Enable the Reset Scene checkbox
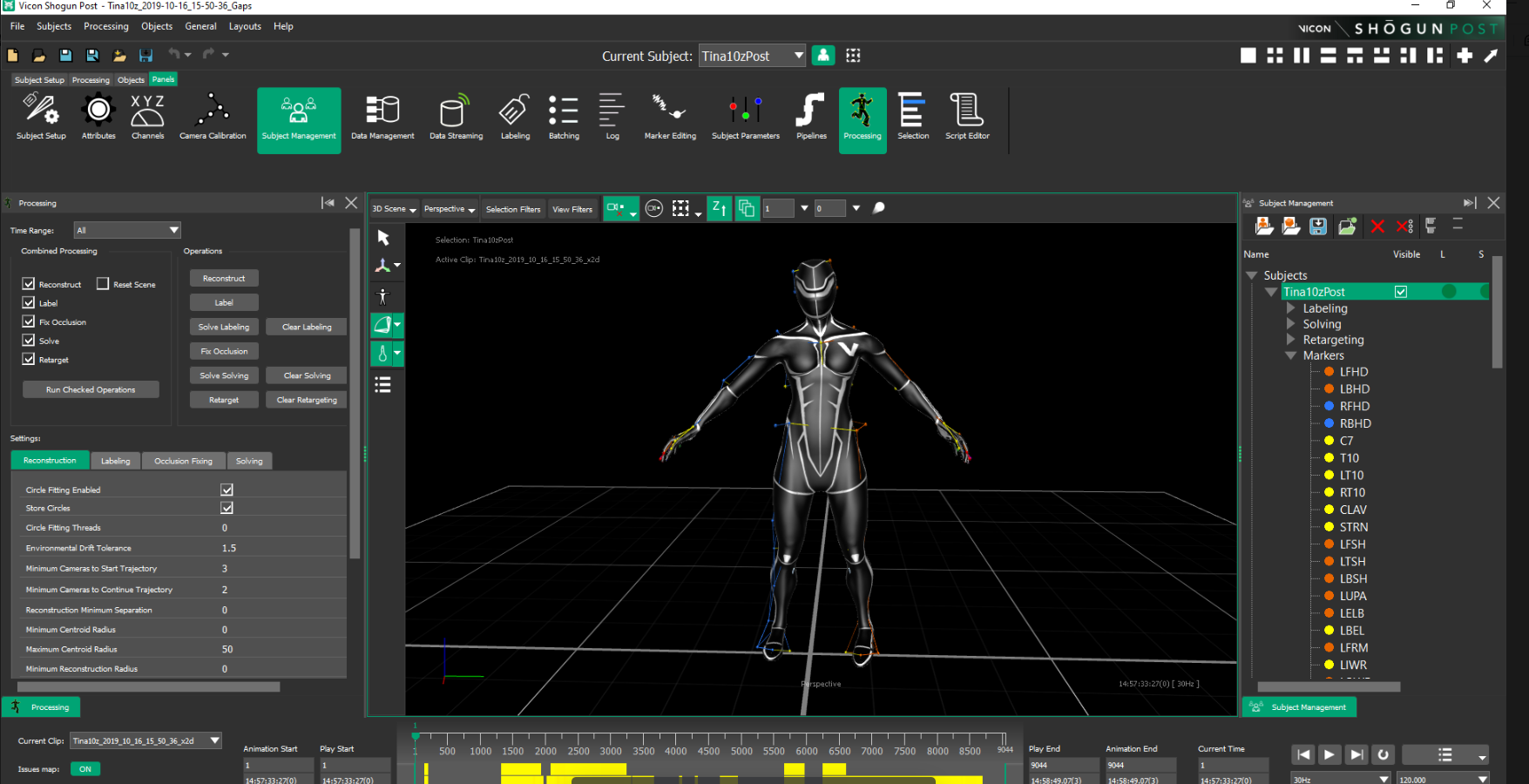 point(103,284)
